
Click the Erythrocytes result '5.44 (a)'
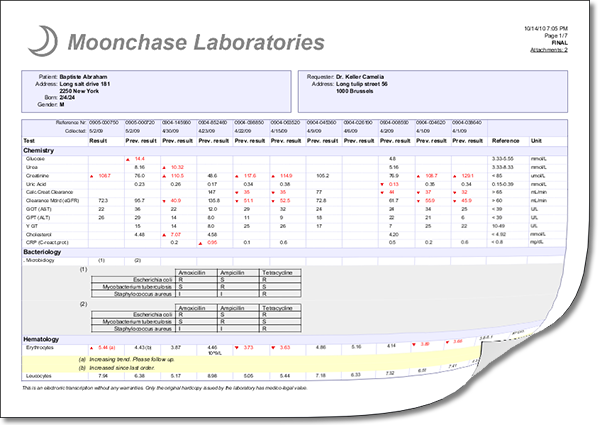tap(107, 348)
